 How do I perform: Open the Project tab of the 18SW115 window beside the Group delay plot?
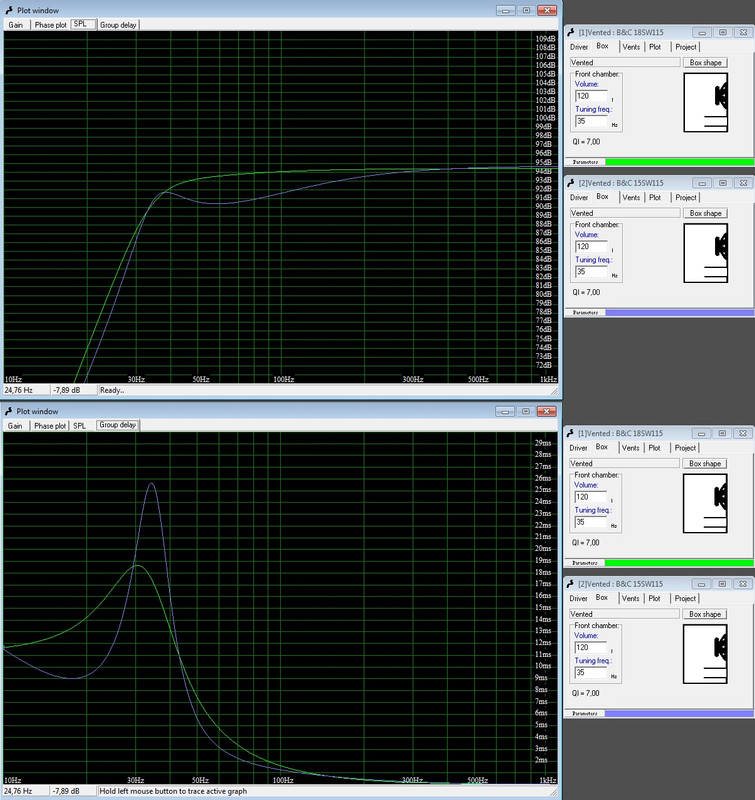coord(685,448)
